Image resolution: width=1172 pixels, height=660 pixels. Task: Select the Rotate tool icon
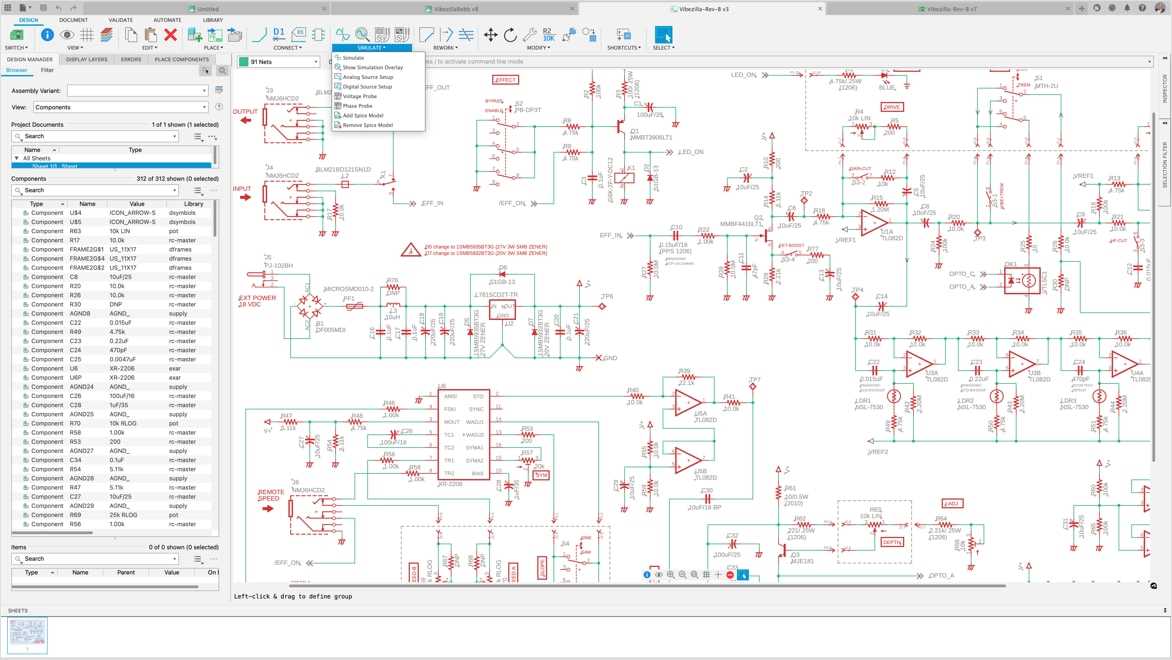[x=510, y=34]
